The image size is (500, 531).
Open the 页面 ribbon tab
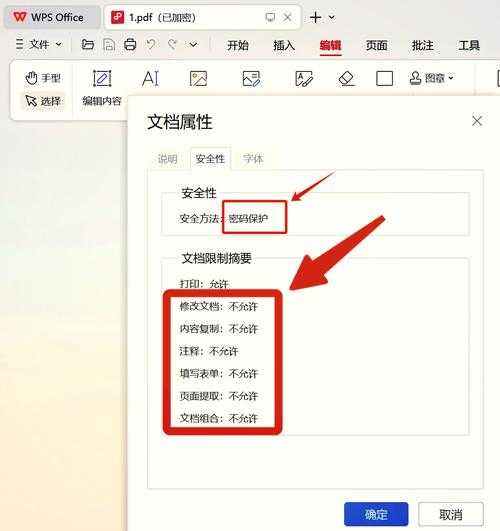376,45
